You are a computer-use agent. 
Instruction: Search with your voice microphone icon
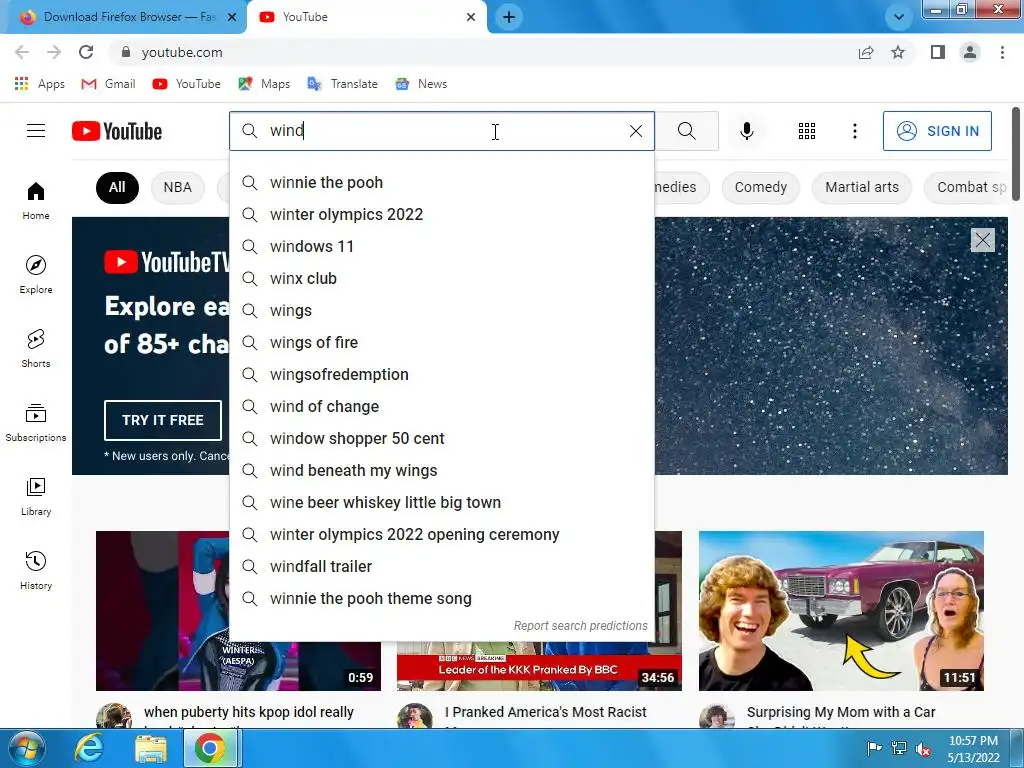point(746,131)
